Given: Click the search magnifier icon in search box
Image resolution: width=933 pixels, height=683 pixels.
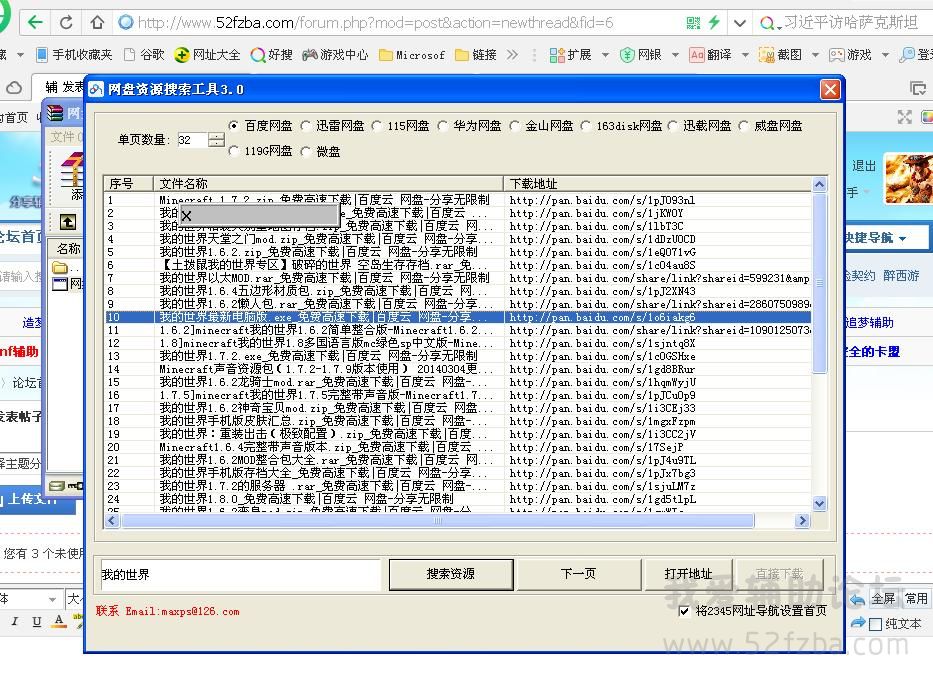Looking at the screenshot, I should 768,23.
